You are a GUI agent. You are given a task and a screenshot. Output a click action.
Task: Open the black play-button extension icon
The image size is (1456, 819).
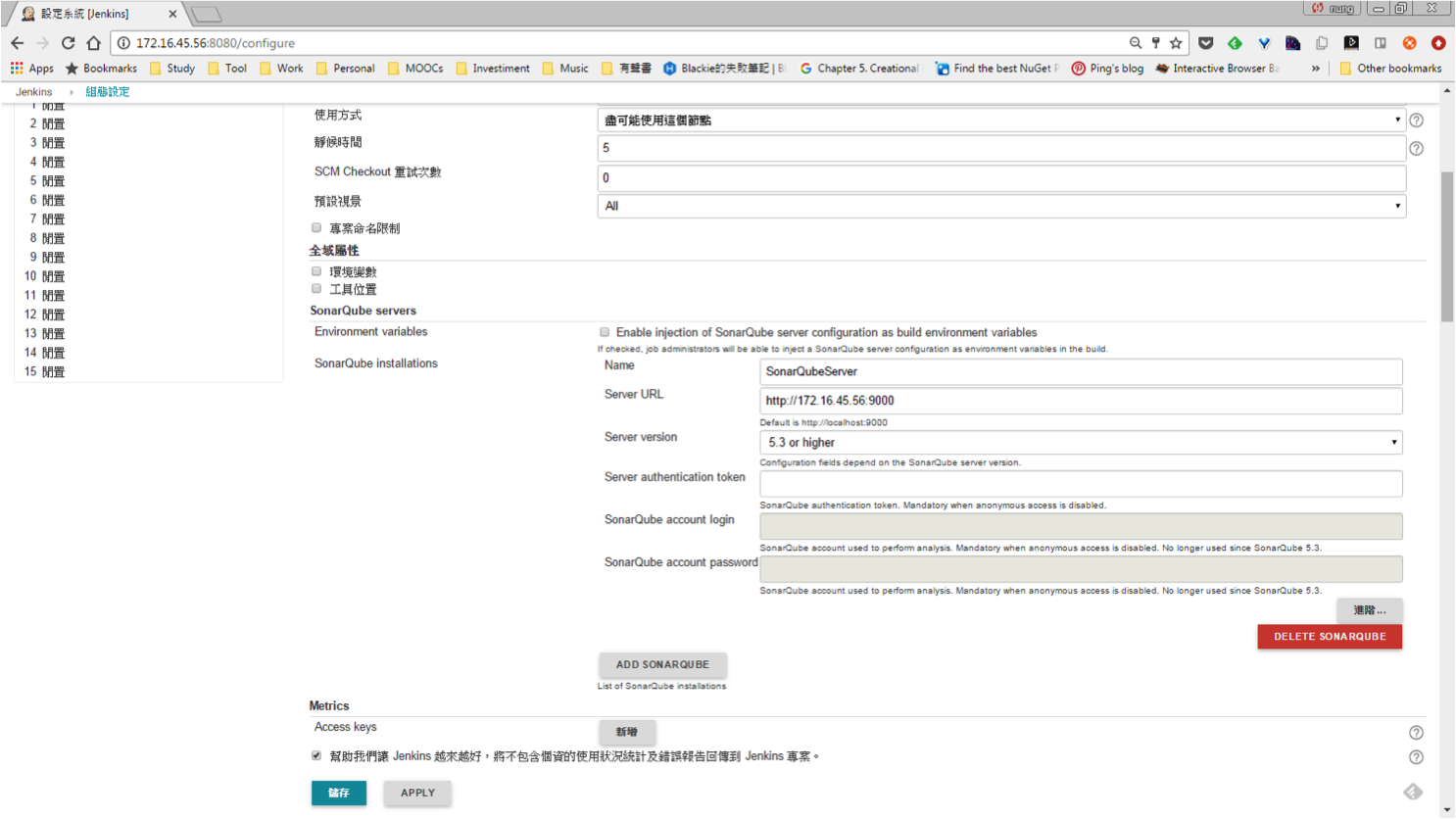click(1351, 43)
